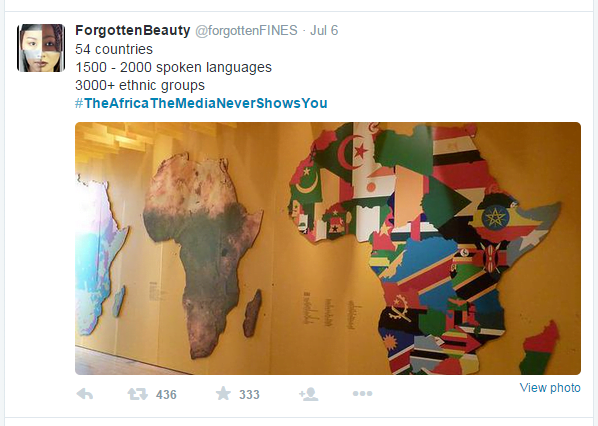Click the '54 countries' tweet text
The height and width of the screenshot is (426, 598).
[x=114, y=49]
